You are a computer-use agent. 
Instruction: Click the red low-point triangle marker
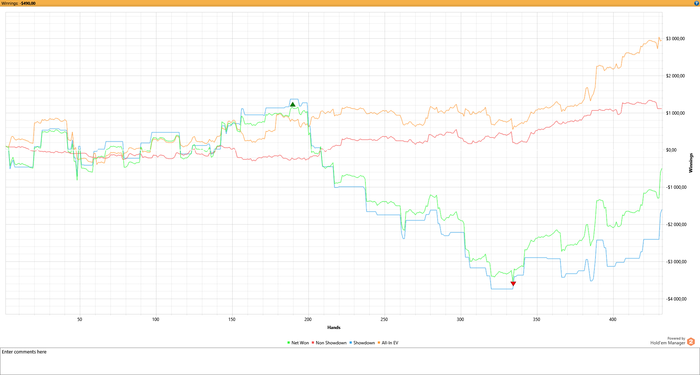point(513,283)
